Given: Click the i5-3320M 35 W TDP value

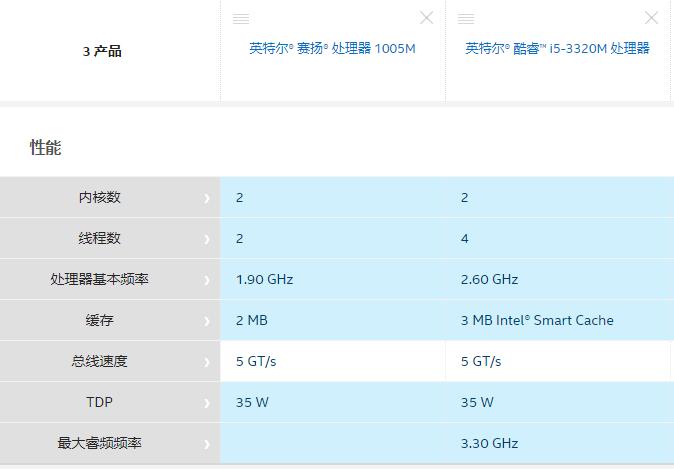Looking at the screenshot, I should click(x=477, y=402).
